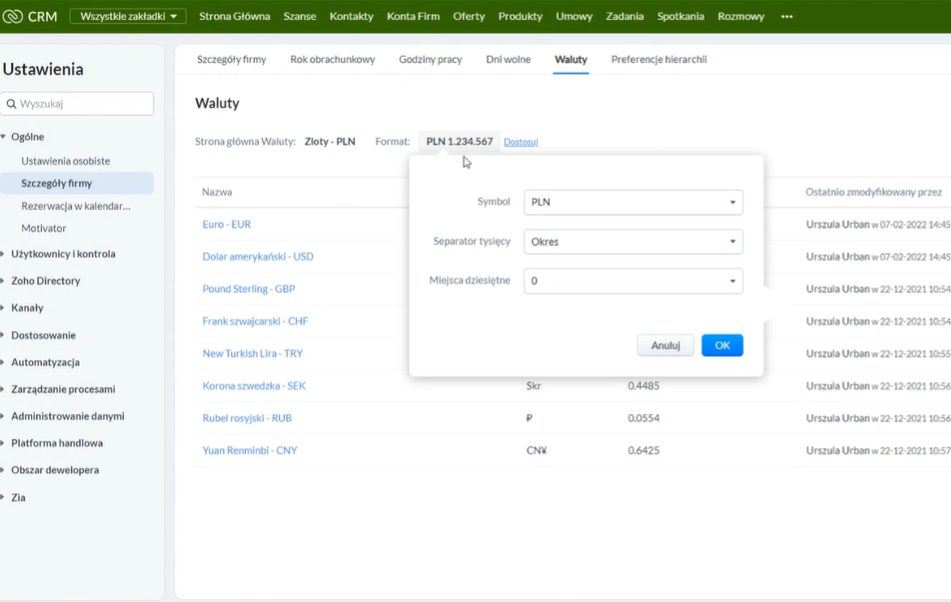Open the Separator tysięcy dropdown
The width and height of the screenshot is (951, 602).
pos(633,241)
